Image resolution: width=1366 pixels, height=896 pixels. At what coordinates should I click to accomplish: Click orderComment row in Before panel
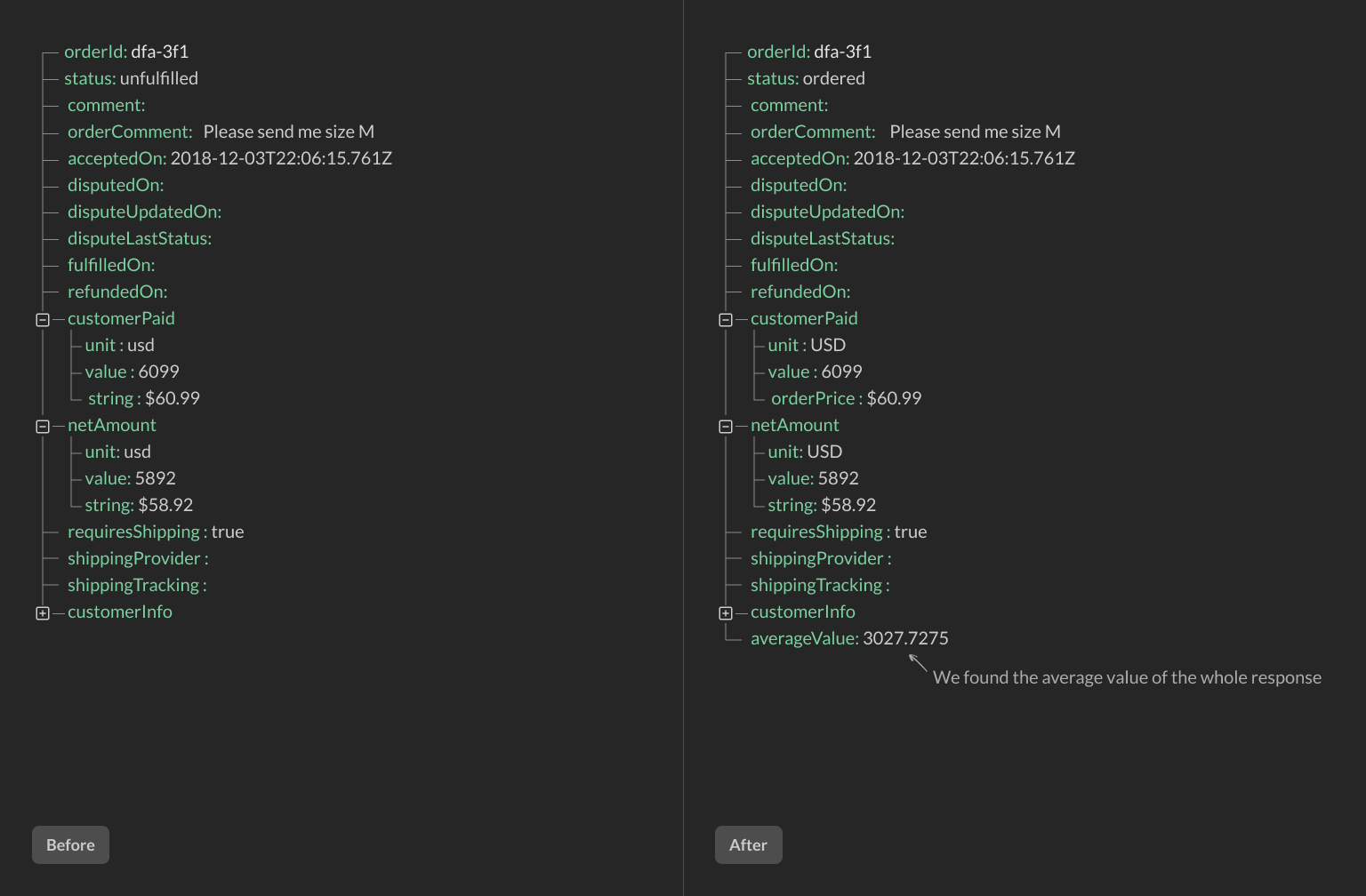[x=221, y=132]
